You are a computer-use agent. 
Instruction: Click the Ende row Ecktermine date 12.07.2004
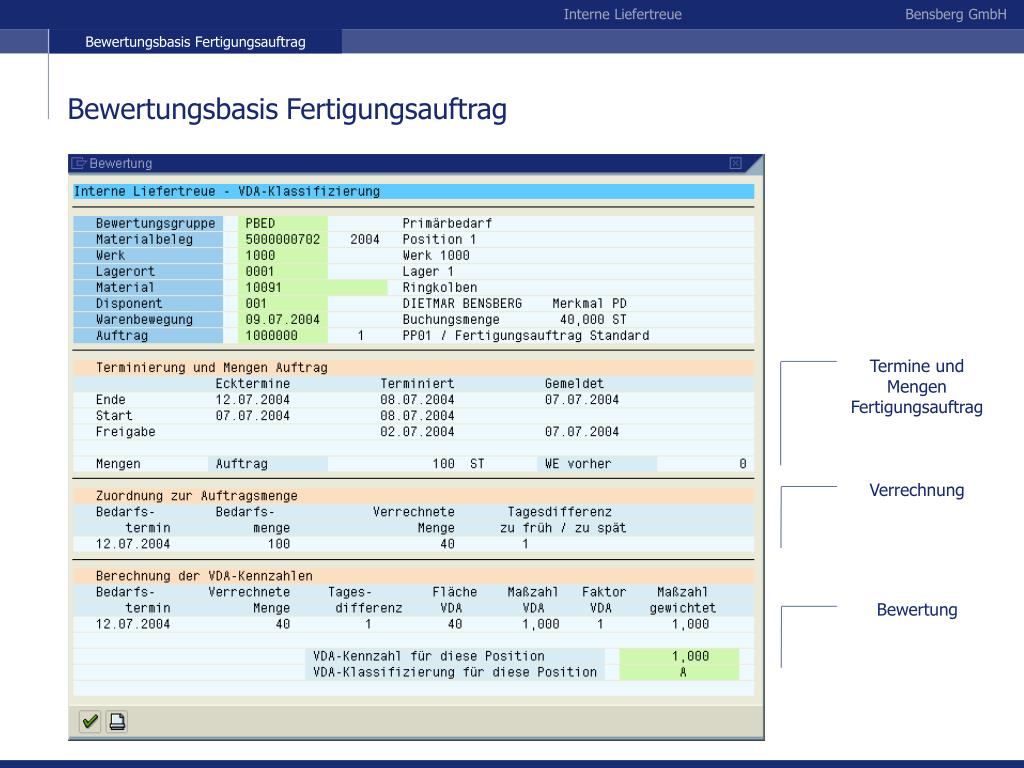pos(253,400)
